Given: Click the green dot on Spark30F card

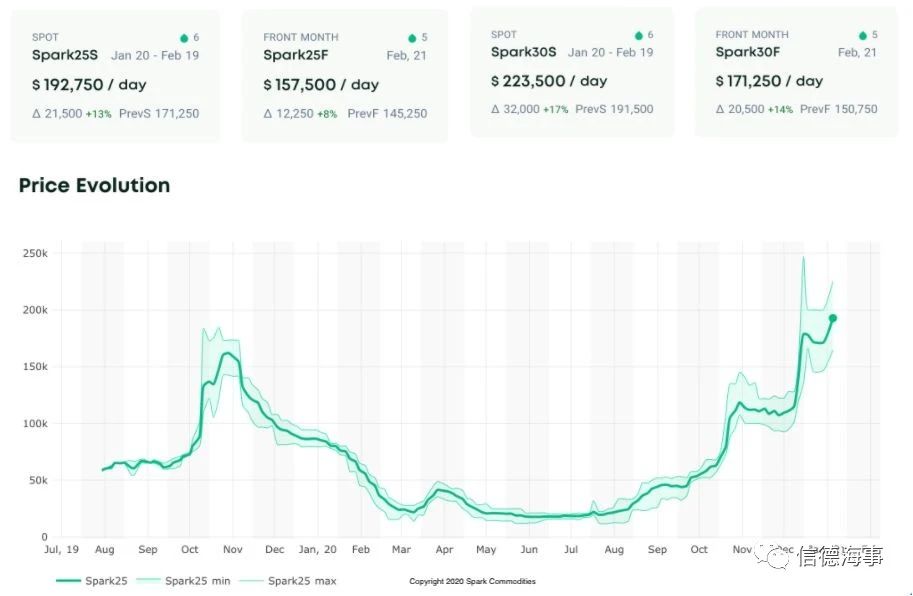Looking at the screenshot, I should point(863,36).
